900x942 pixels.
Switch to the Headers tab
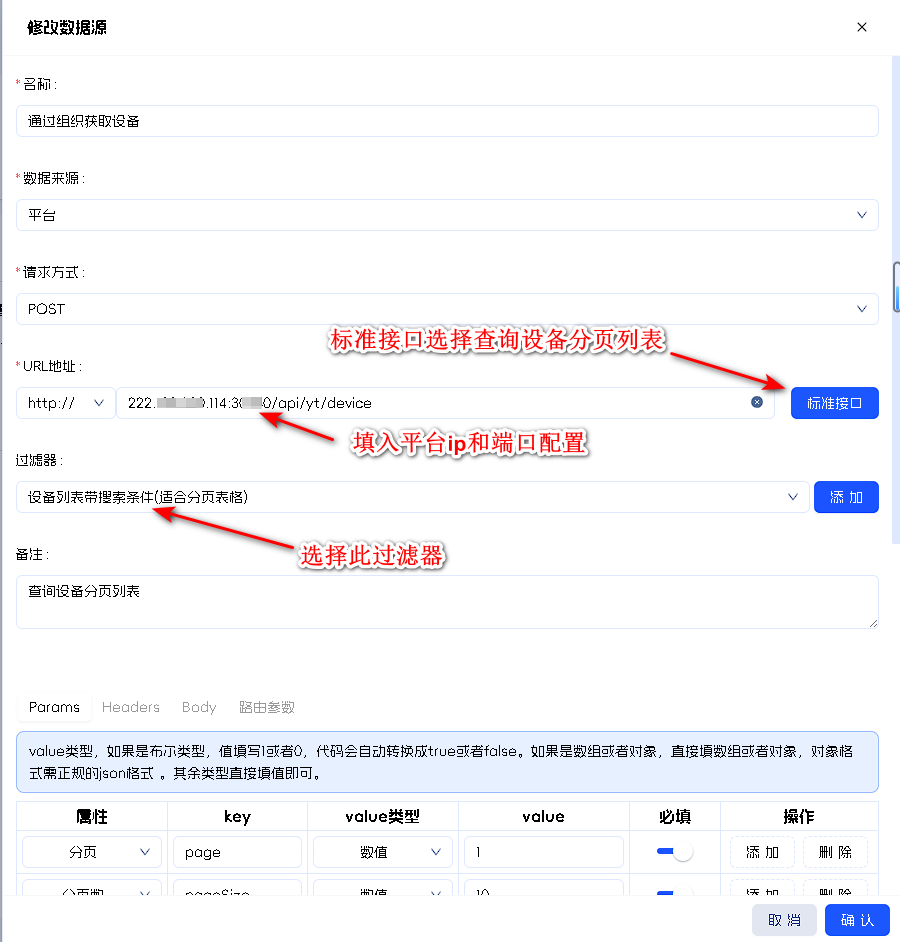[131, 707]
